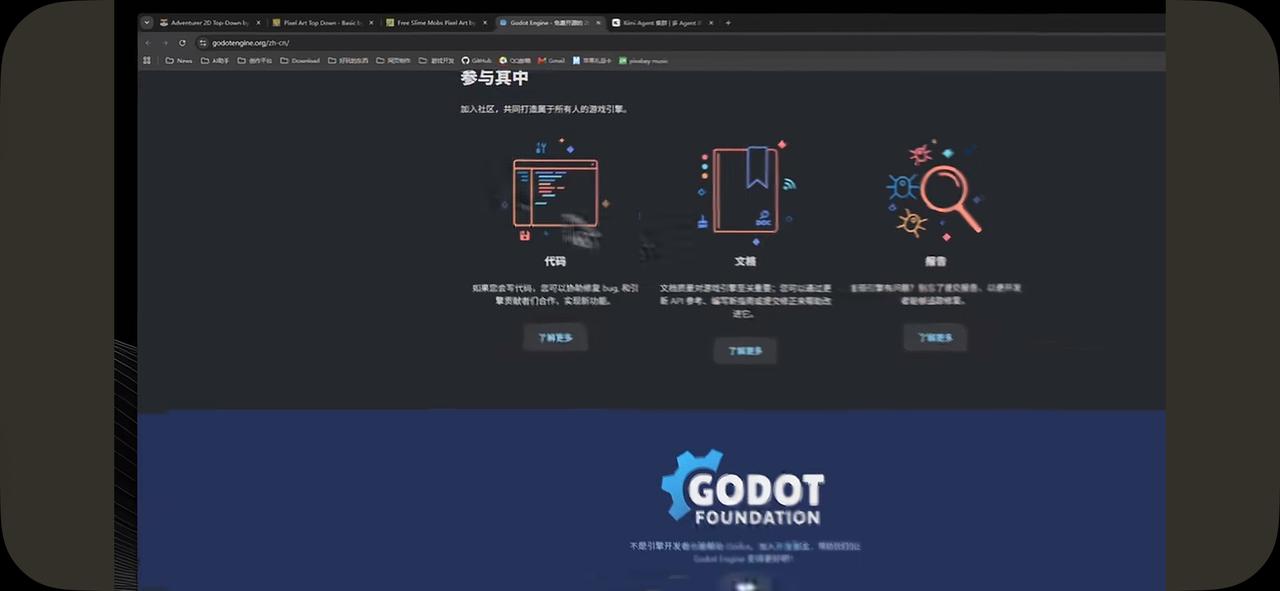Reload the Godot Engine page
Image resolution: width=1280 pixels, height=591 pixels.
coord(182,43)
